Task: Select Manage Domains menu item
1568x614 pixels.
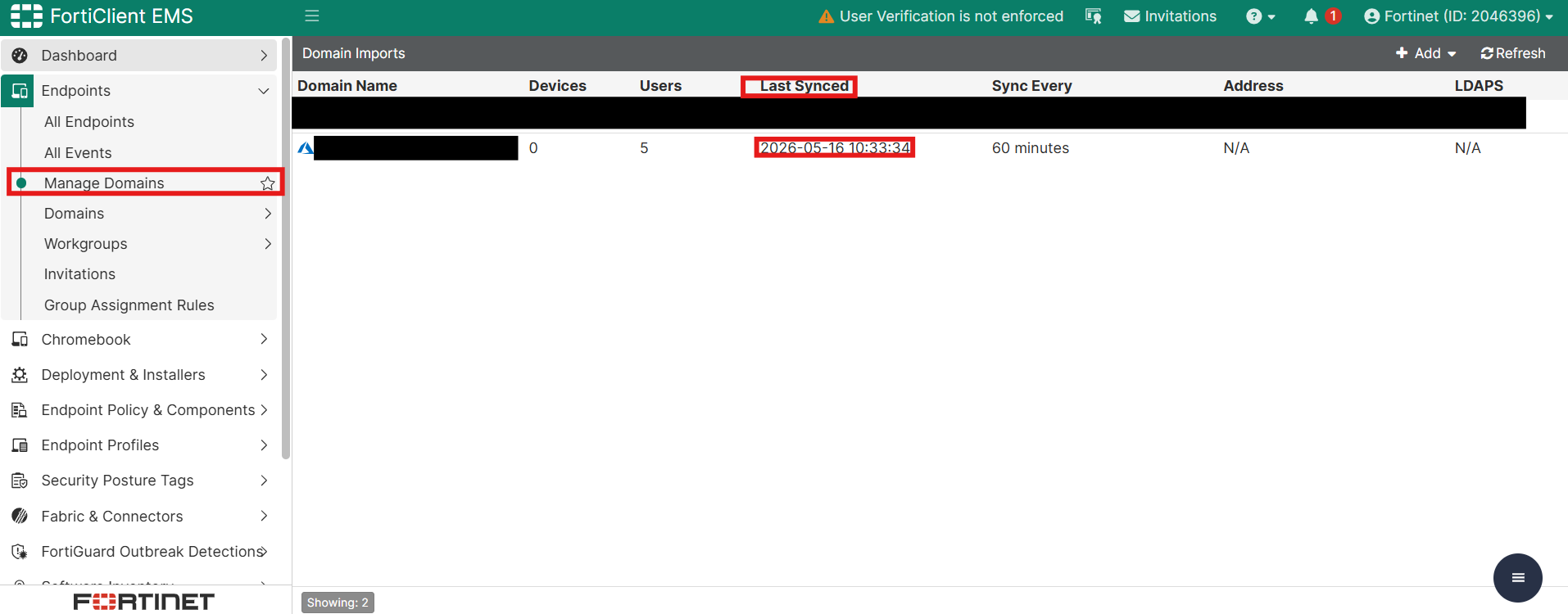Action: [104, 183]
